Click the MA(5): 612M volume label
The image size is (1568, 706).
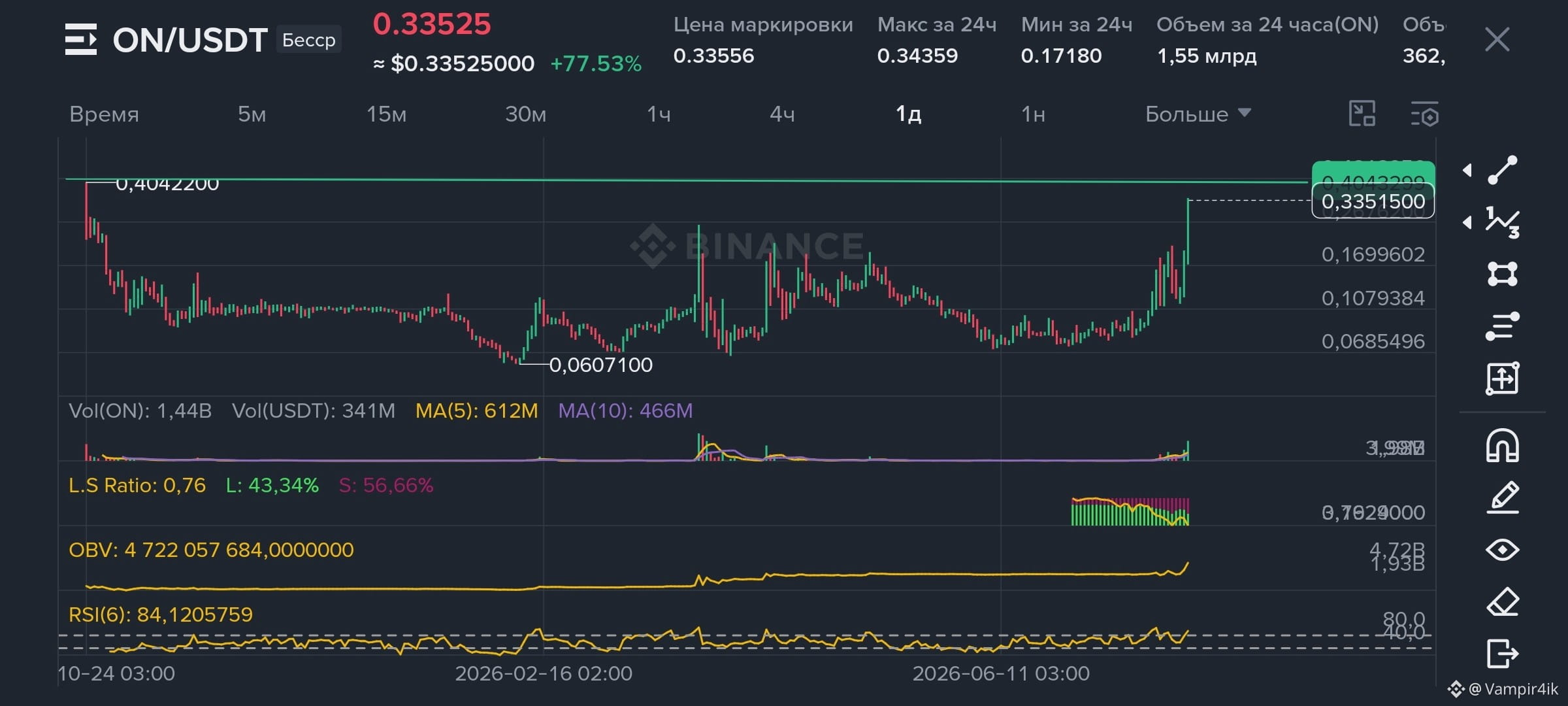click(x=477, y=411)
